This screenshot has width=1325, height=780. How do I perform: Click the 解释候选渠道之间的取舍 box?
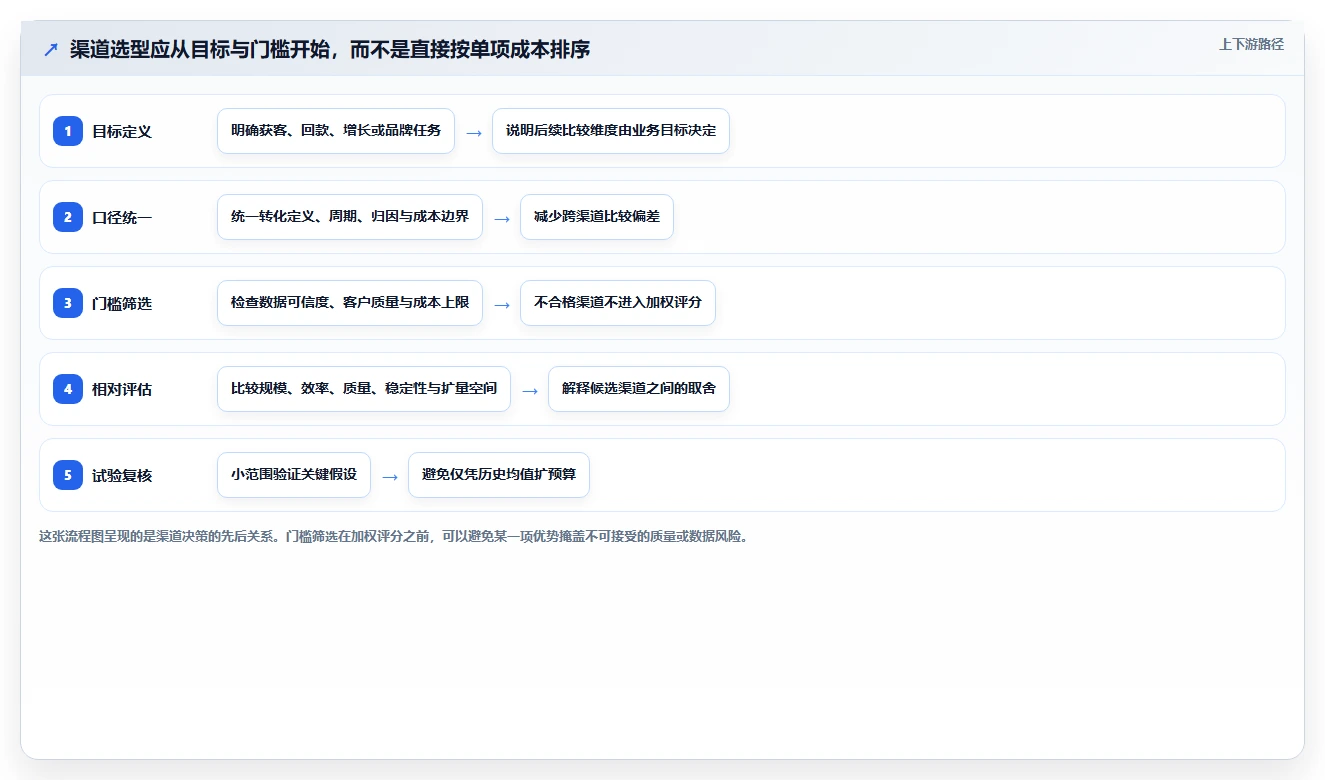(639, 389)
